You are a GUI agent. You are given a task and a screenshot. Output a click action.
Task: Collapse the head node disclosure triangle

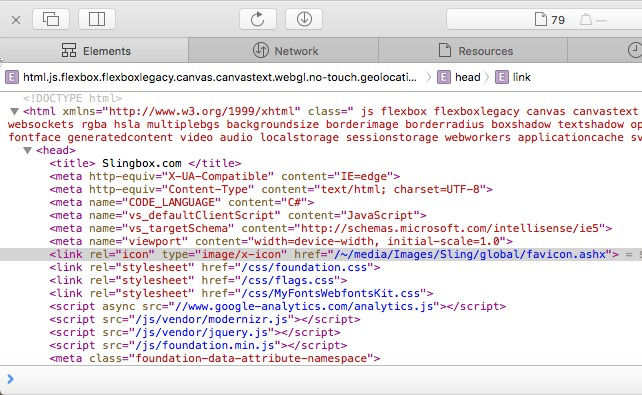click(27, 150)
